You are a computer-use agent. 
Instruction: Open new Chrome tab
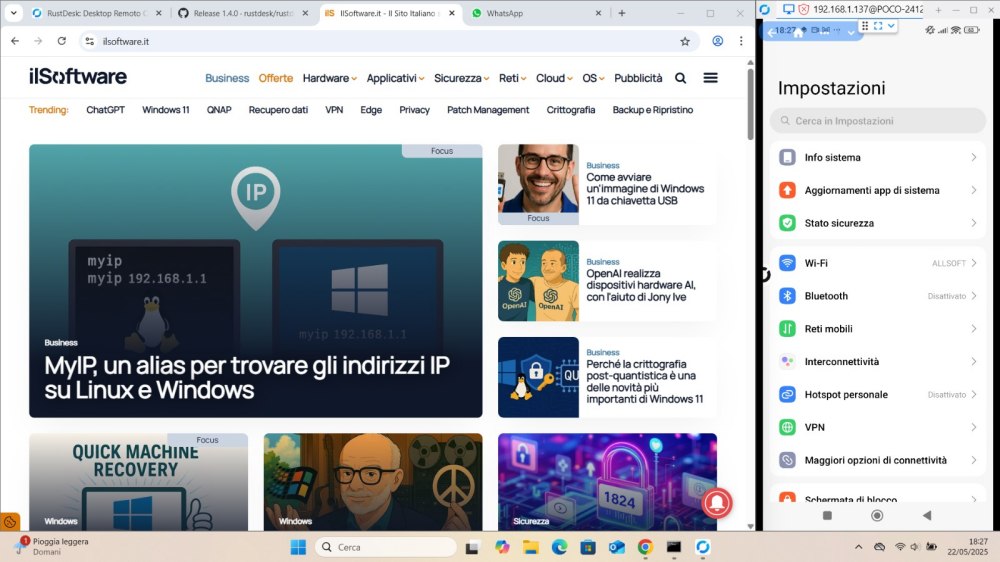pyautogui.click(x=622, y=13)
